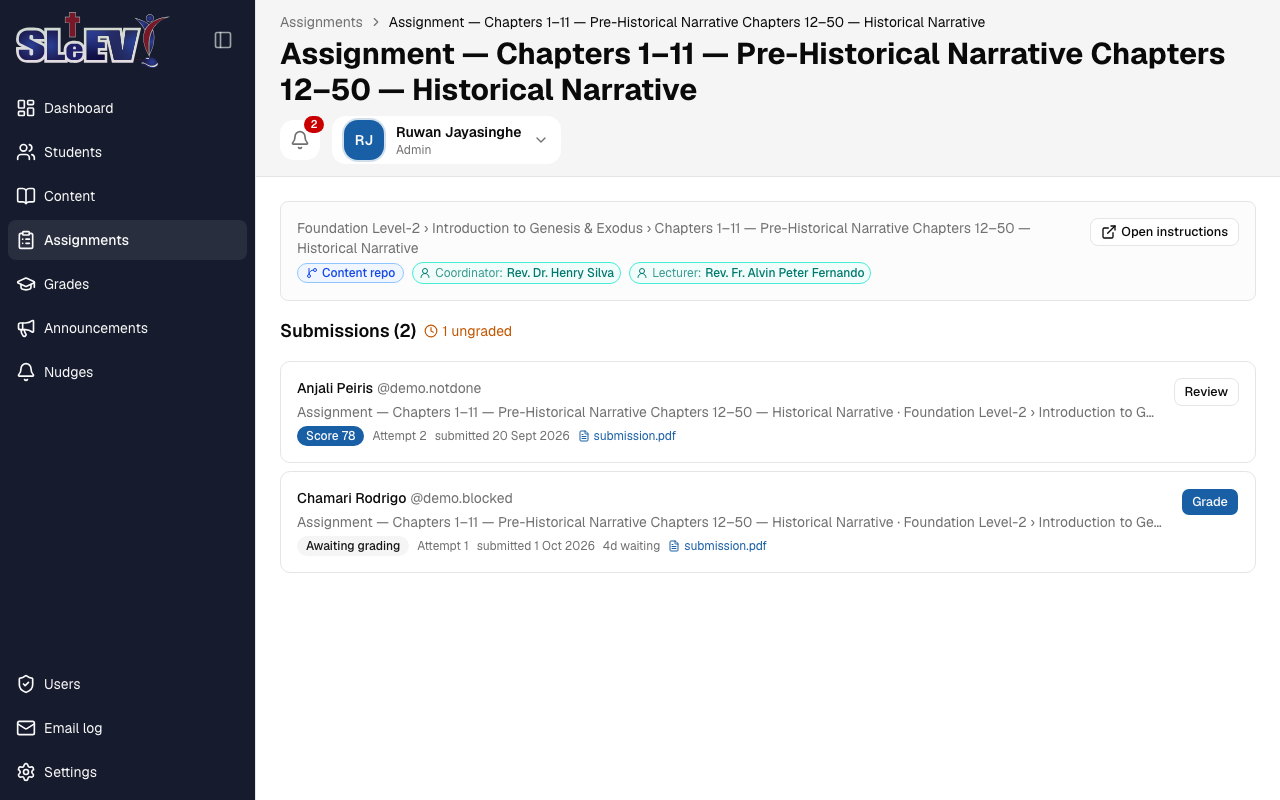Click the Open instructions button
This screenshot has height=800, width=1280.
click(1164, 232)
